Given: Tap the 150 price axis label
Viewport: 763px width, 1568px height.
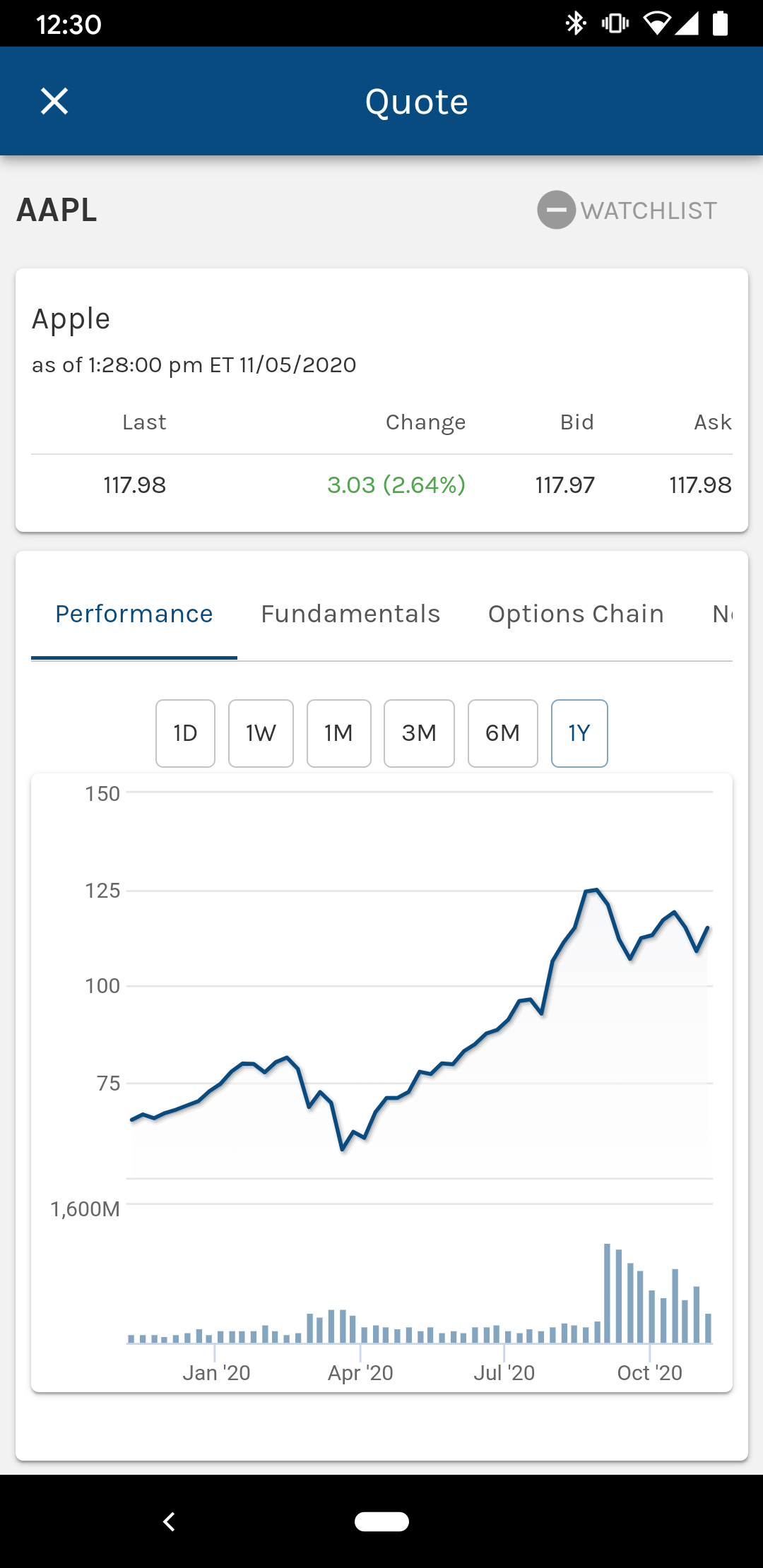Looking at the screenshot, I should [102, 794].
